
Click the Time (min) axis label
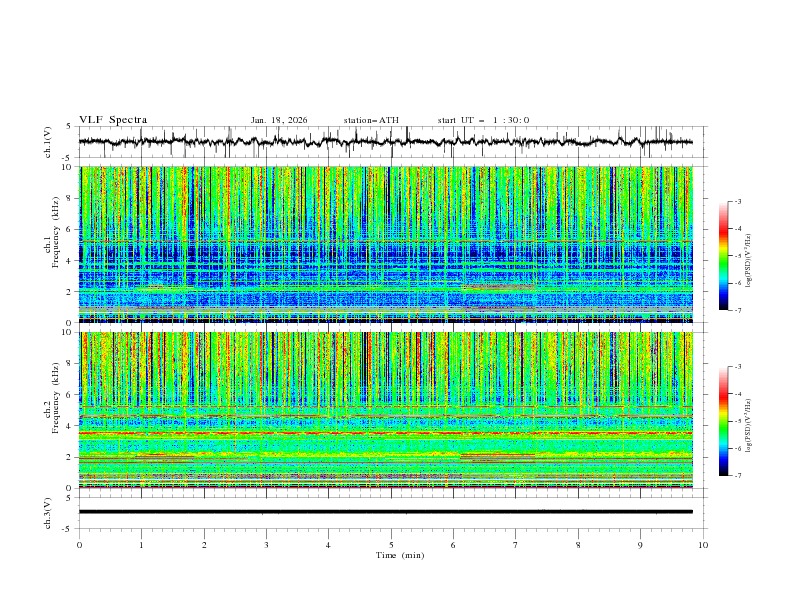[x=399, y=555]
